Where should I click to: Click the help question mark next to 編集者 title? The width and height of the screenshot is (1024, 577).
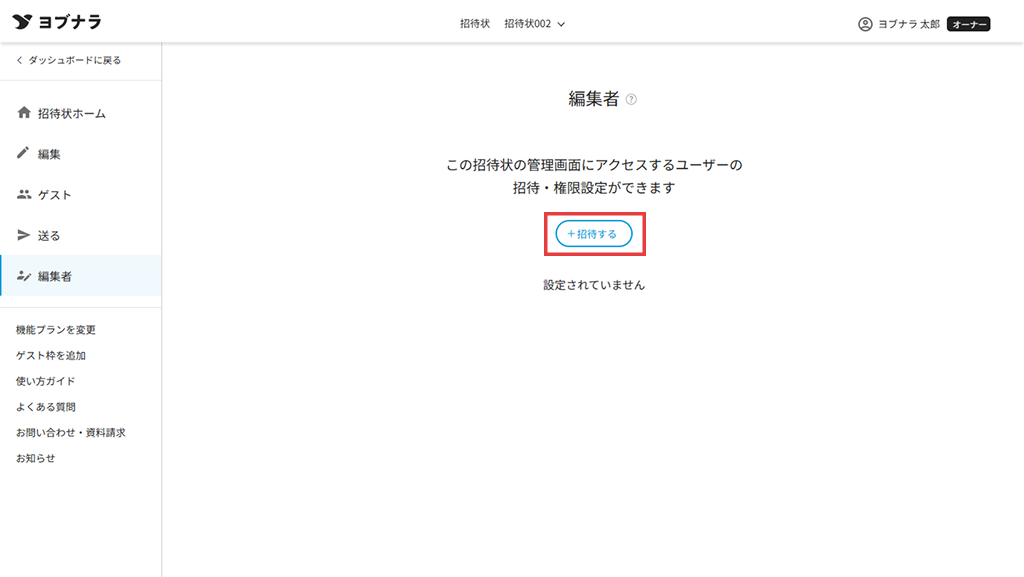[631, 99]
